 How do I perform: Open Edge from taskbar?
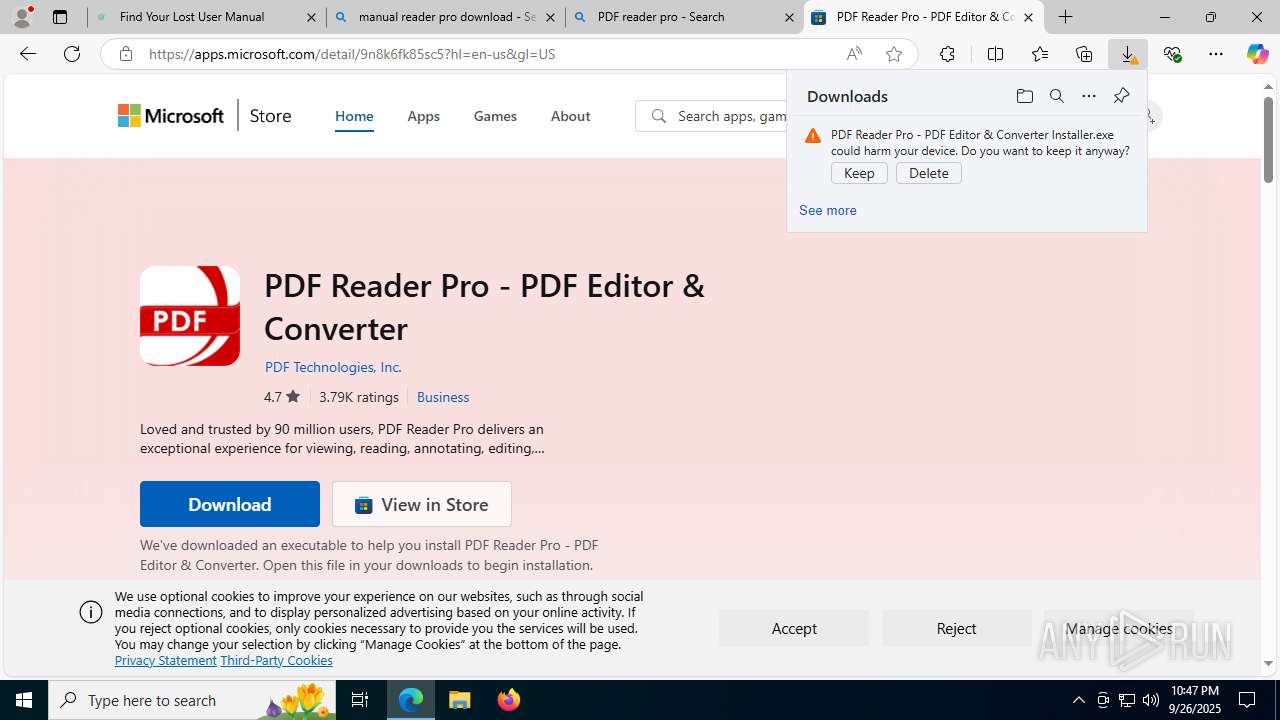coord(411,700)
